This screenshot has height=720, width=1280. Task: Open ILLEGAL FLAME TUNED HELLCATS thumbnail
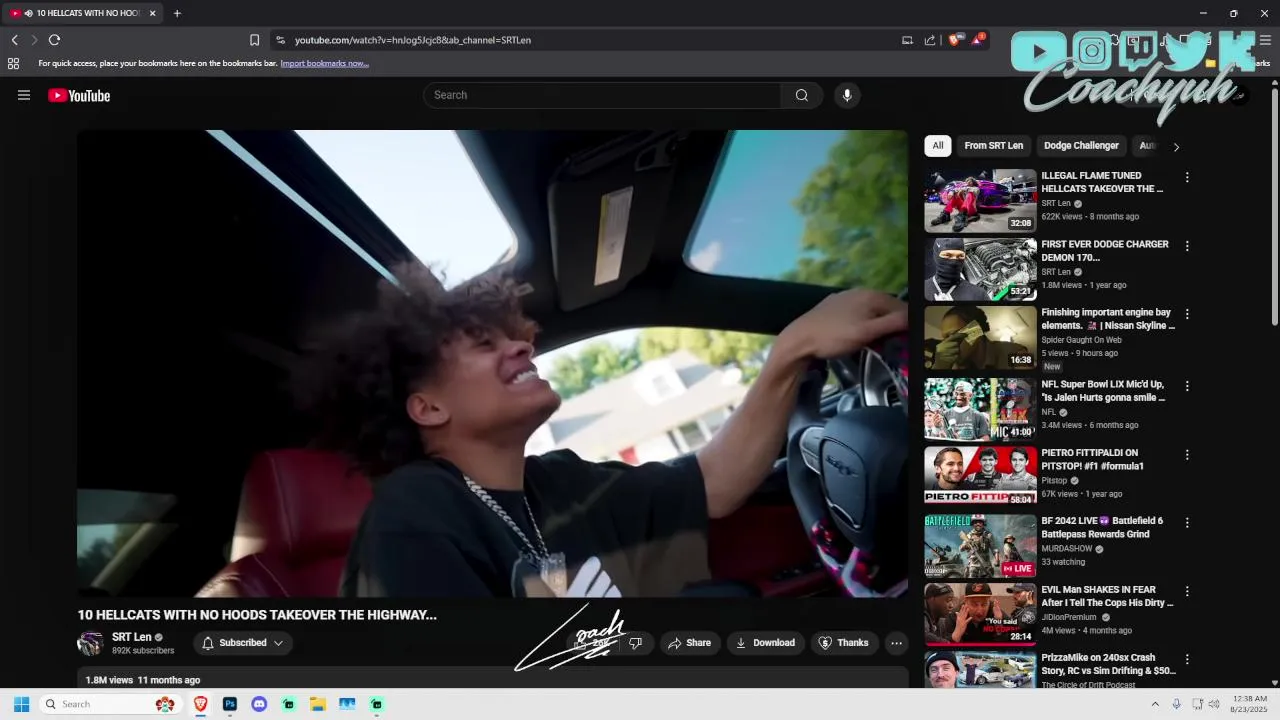pos(980,200)
